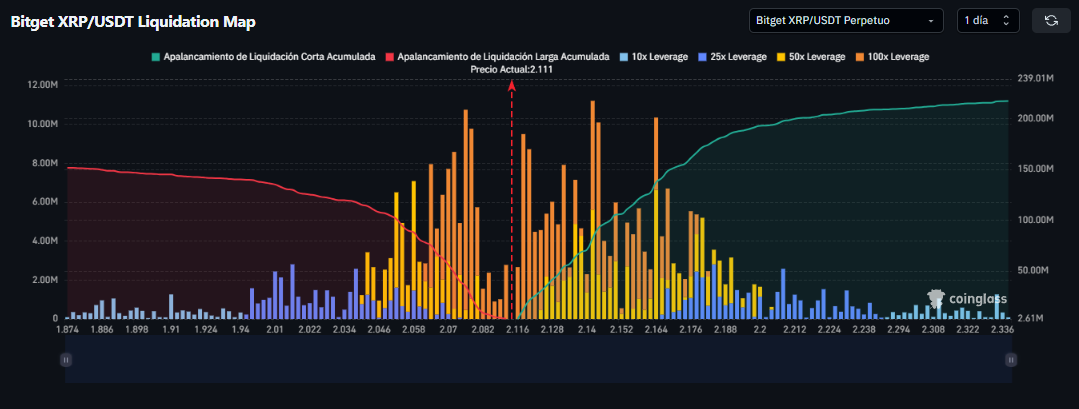Click the 2.188 price axis label

tap(725, 330)
